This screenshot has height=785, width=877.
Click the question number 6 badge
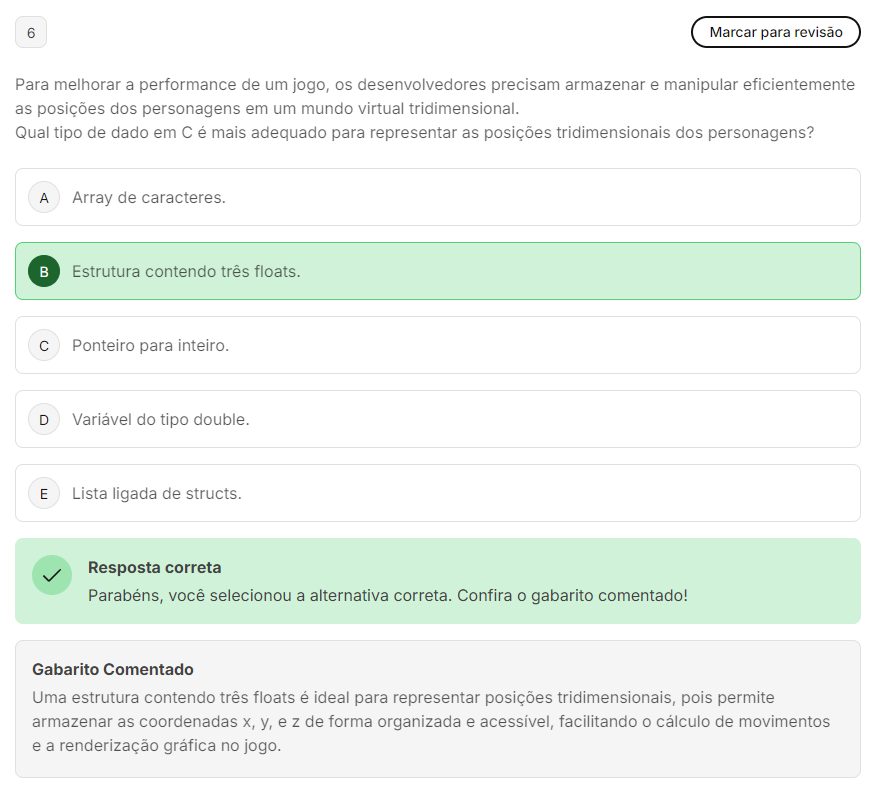31,33
